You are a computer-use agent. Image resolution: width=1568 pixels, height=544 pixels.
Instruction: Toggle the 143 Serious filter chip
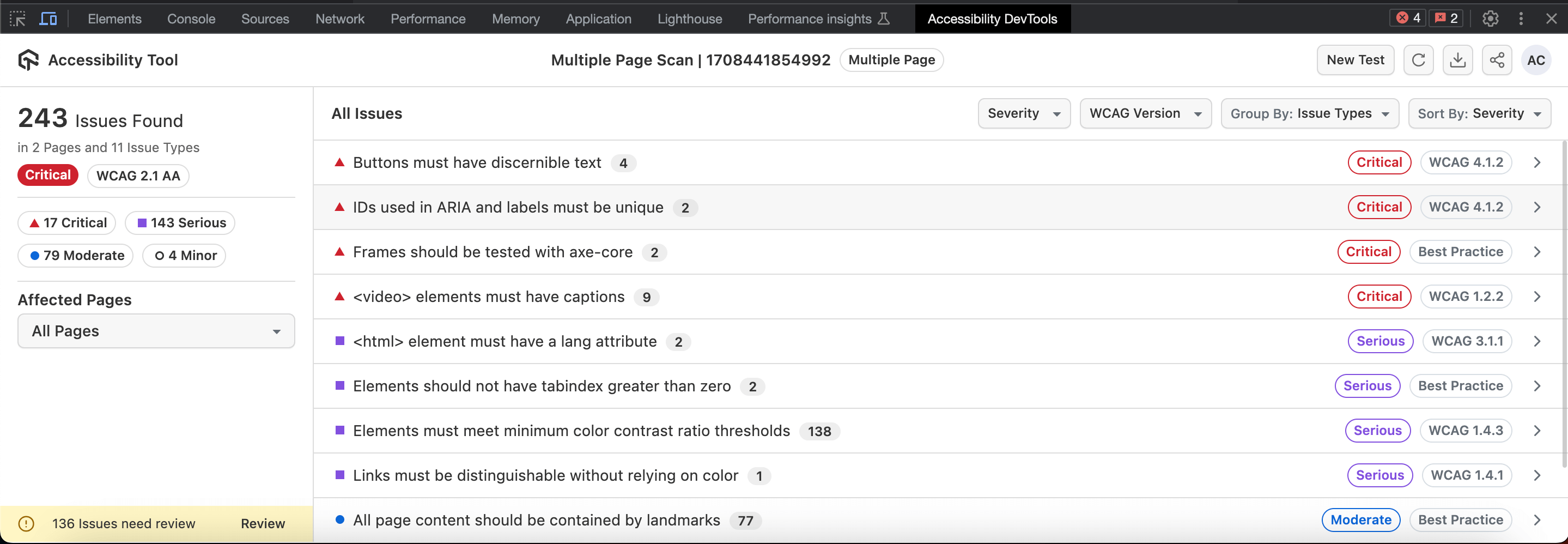180,223
